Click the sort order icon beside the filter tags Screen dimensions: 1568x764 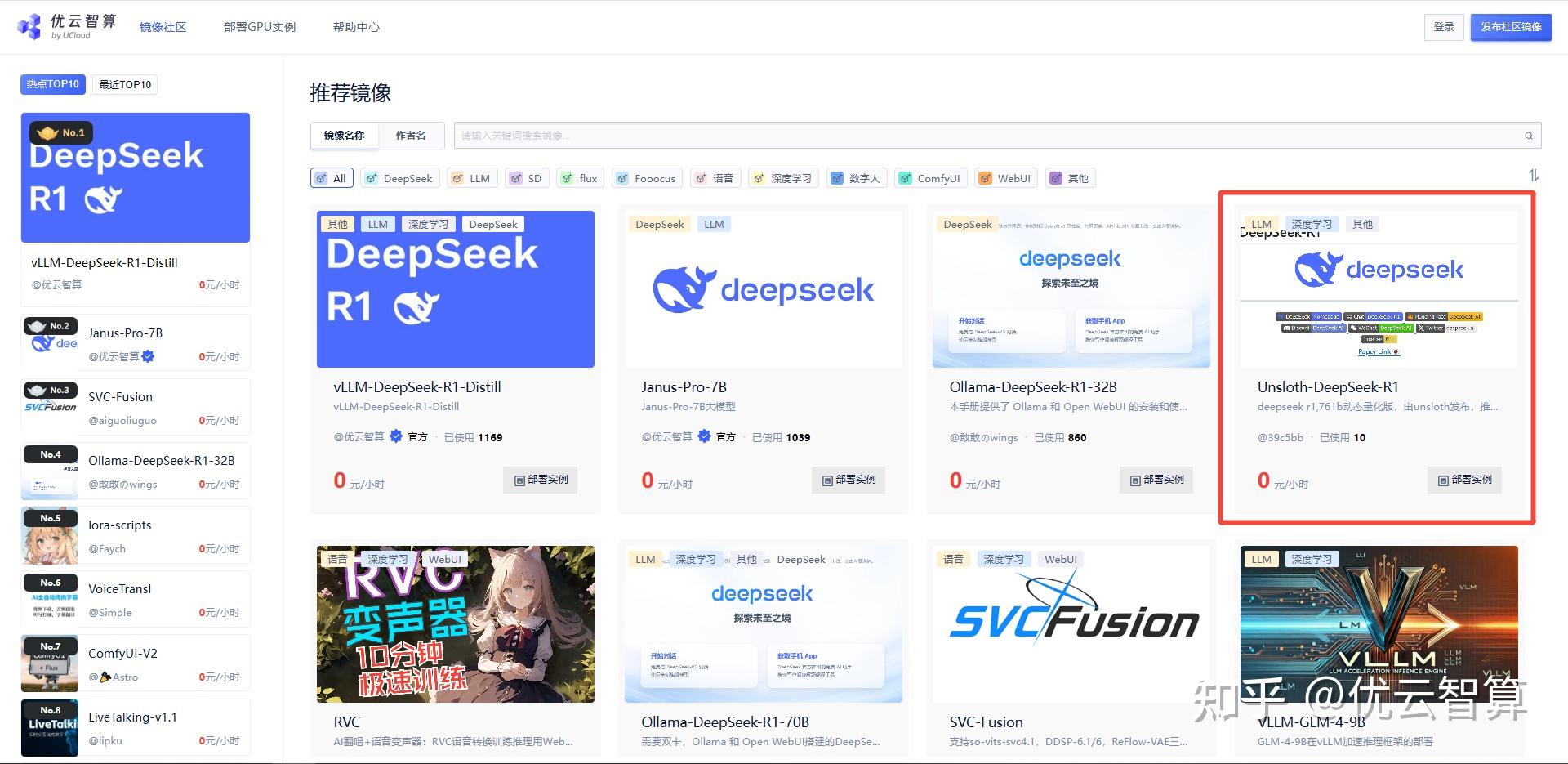1535,173
